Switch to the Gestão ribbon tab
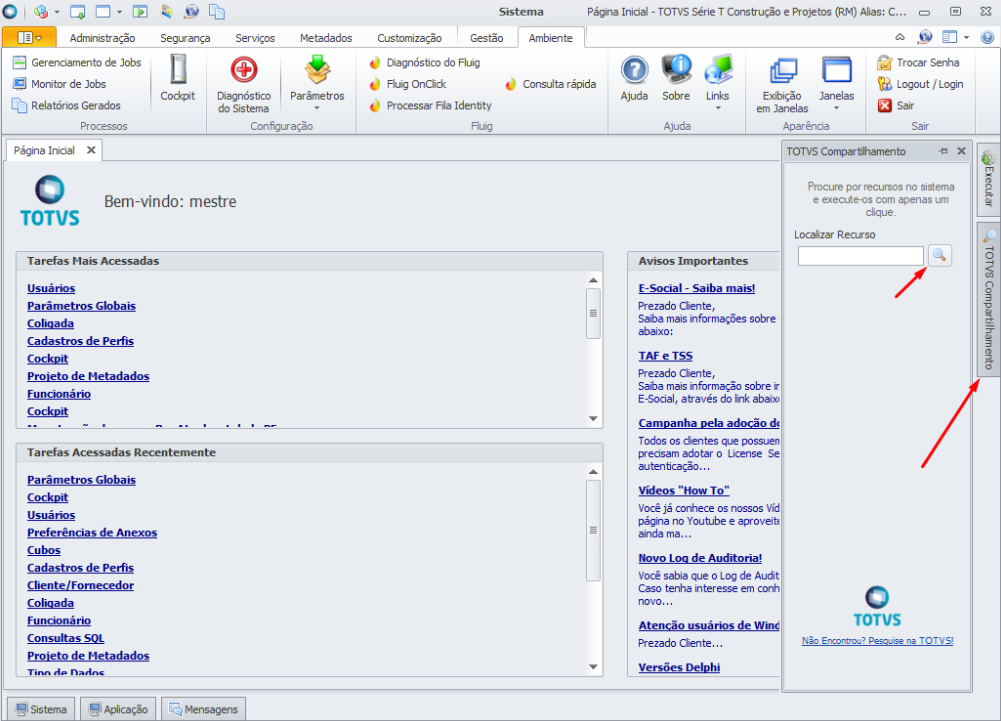This screenshot has width=1001, height=721. click(x=486, y=38)
